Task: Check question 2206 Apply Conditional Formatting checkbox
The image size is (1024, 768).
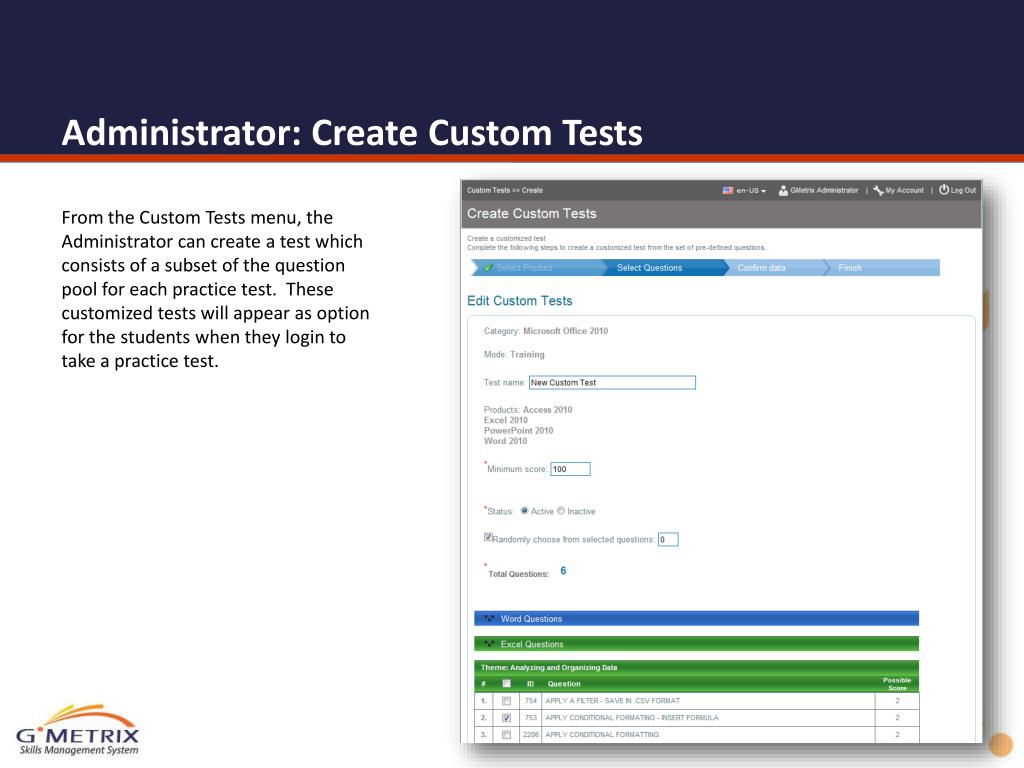Action: point(506,735)
